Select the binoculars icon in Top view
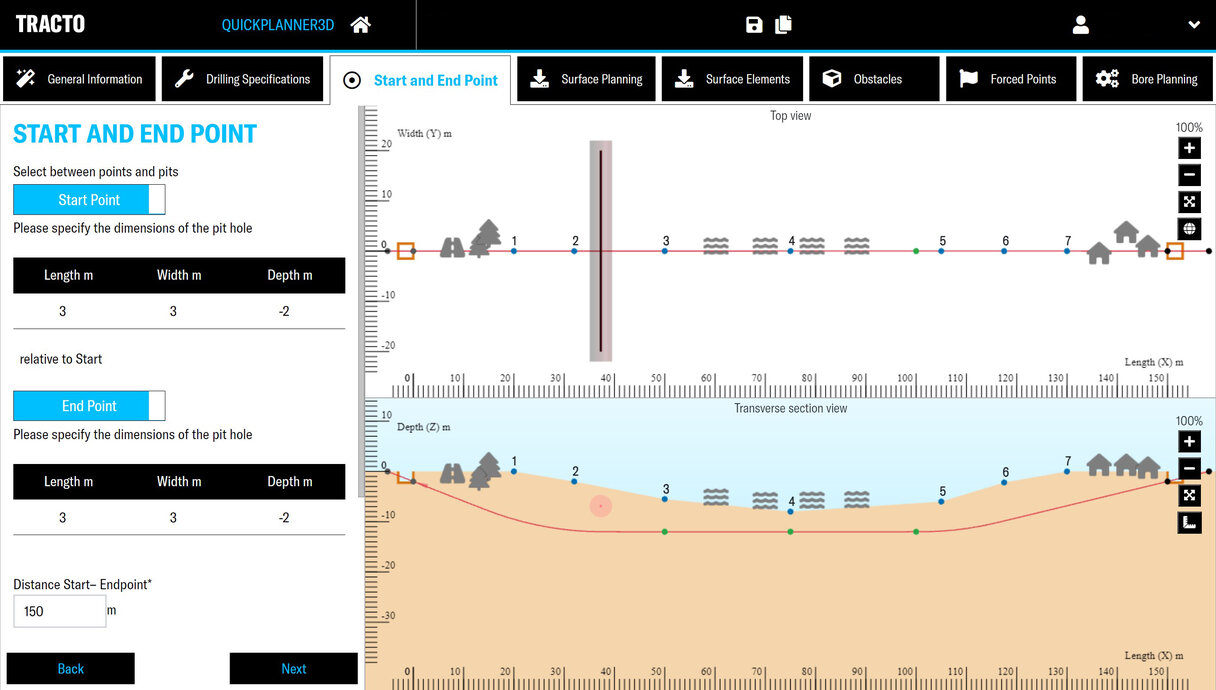This screenshot has height=690, width=1216. coord(453,247)
